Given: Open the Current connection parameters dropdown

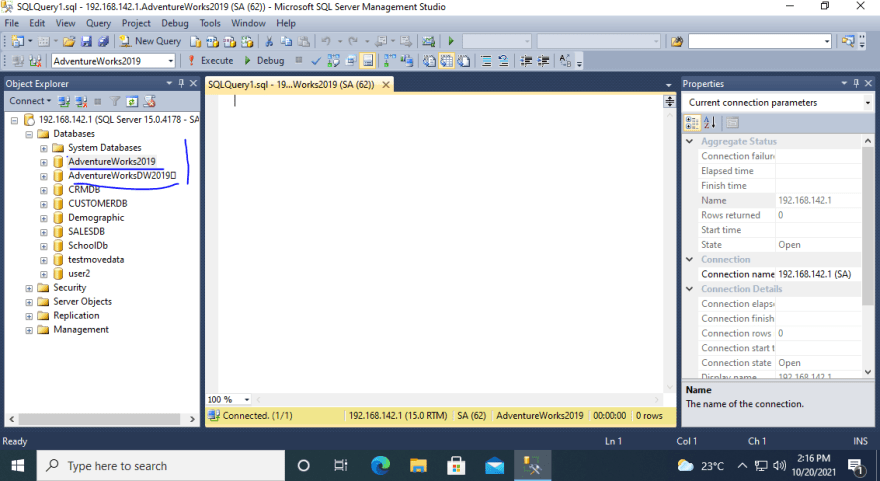Looking at the screenshot, I should (x=868, y=103).
